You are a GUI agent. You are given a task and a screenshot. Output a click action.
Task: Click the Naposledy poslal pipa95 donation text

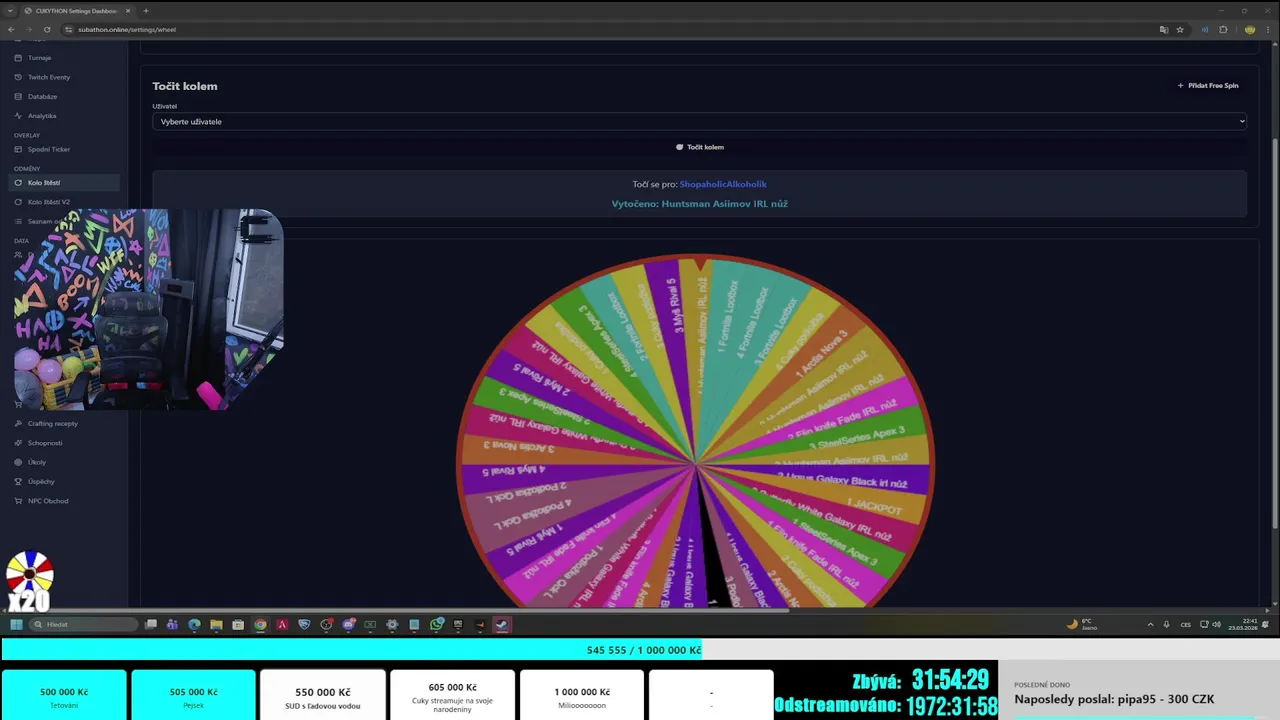click(1114, 699)
